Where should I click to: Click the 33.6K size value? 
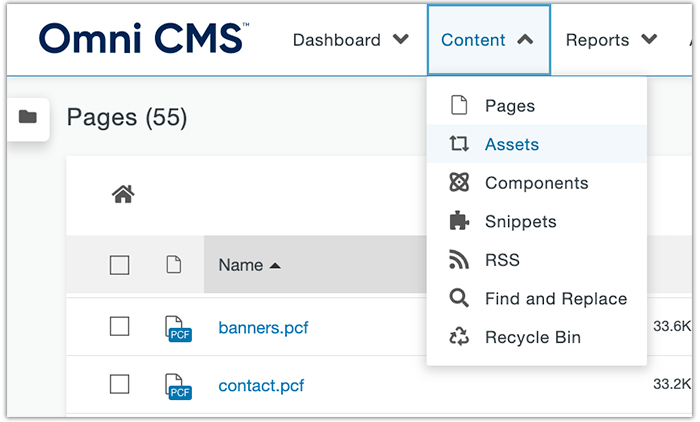[x=672, y=326]
